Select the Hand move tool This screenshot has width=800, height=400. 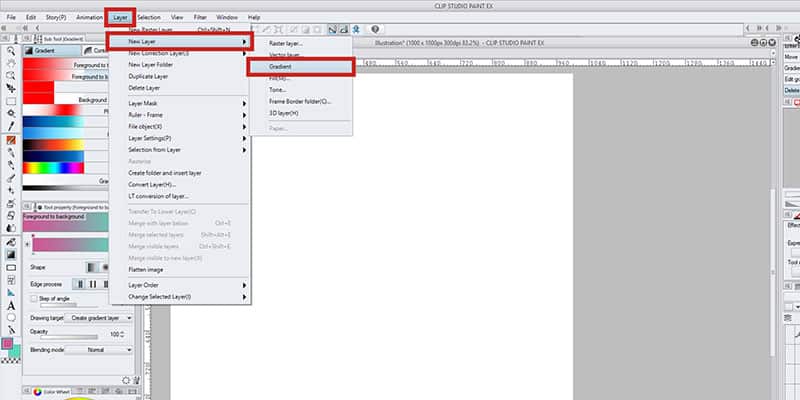(11, 63)
